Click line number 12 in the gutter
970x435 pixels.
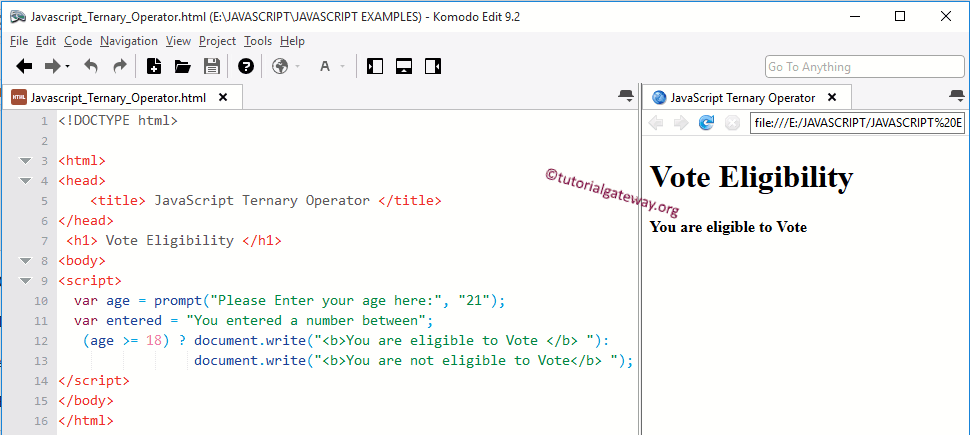pos(41,341)
